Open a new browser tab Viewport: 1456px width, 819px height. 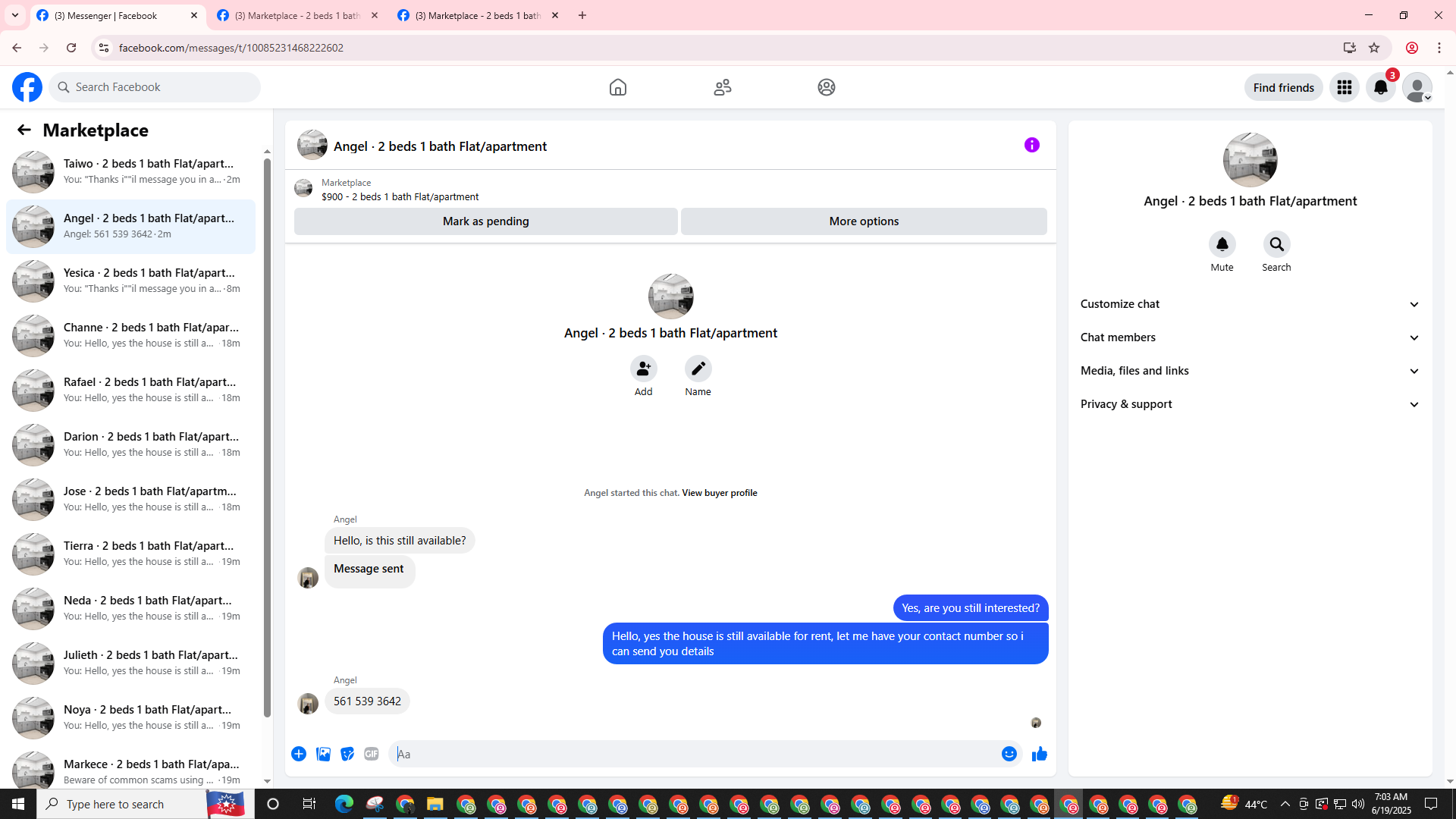(x=582, y=15)
